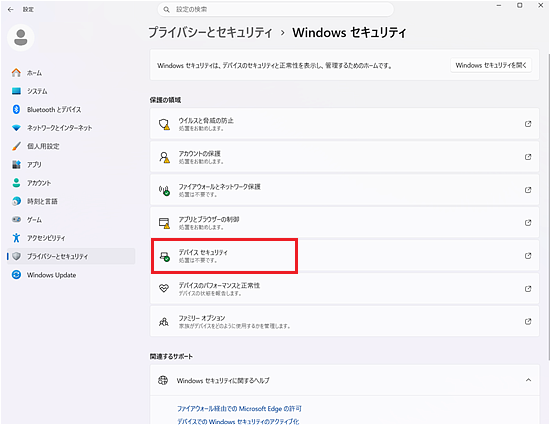550x425 pixels.
Task: Click the アプリとブラウザーの制御 window icon
Action: [x=164, y=223]
